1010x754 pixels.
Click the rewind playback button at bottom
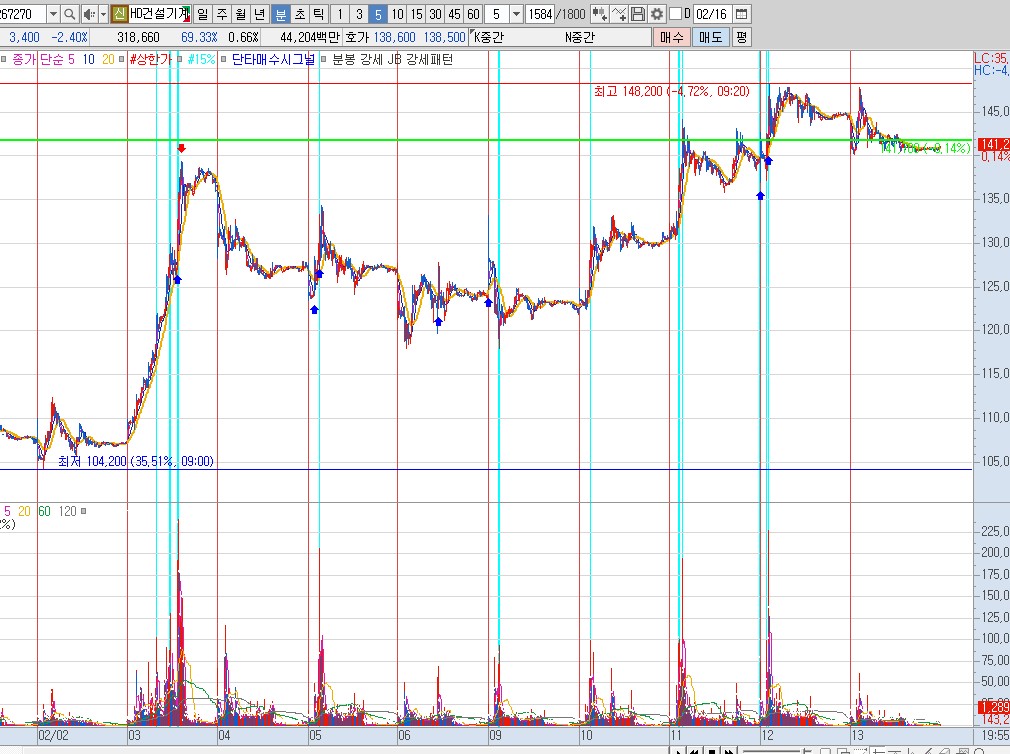(694, 751)
